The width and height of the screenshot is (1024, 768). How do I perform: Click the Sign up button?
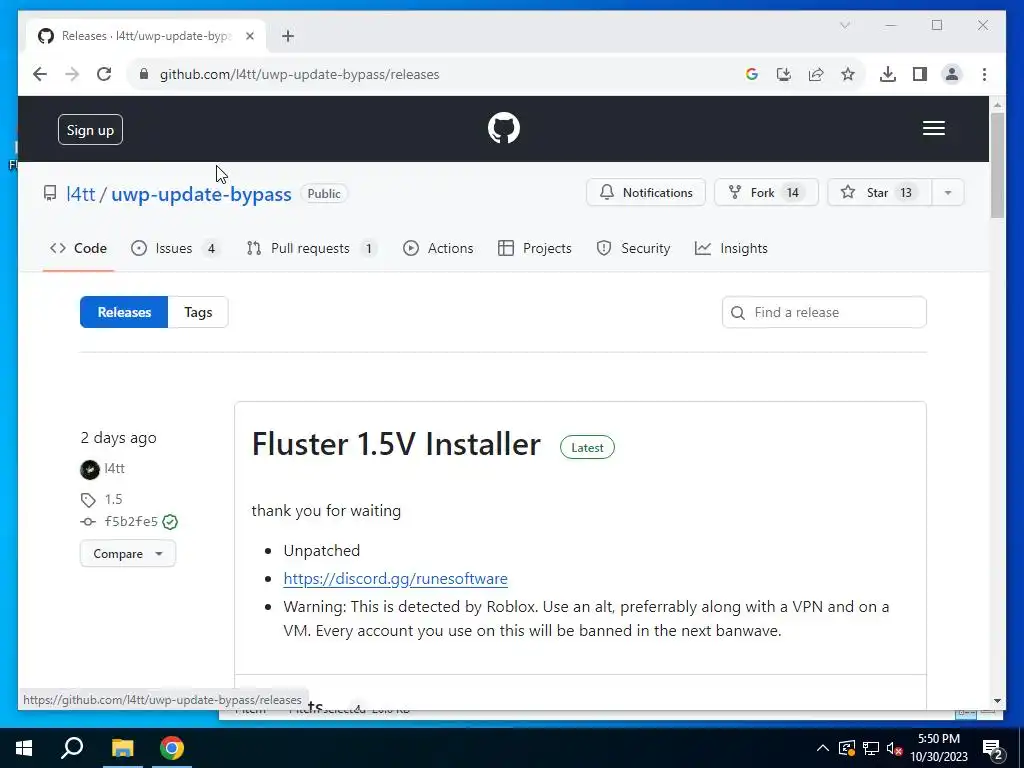pyautogui.click(x=90, y=130)
